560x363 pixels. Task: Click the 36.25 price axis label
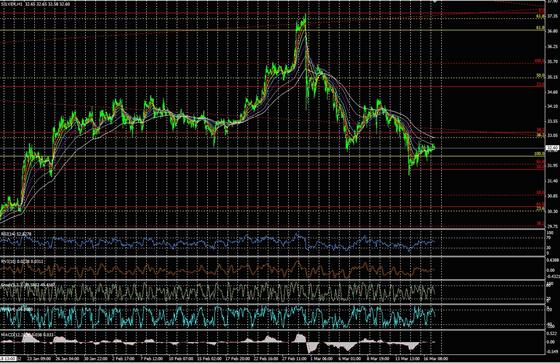552,46
